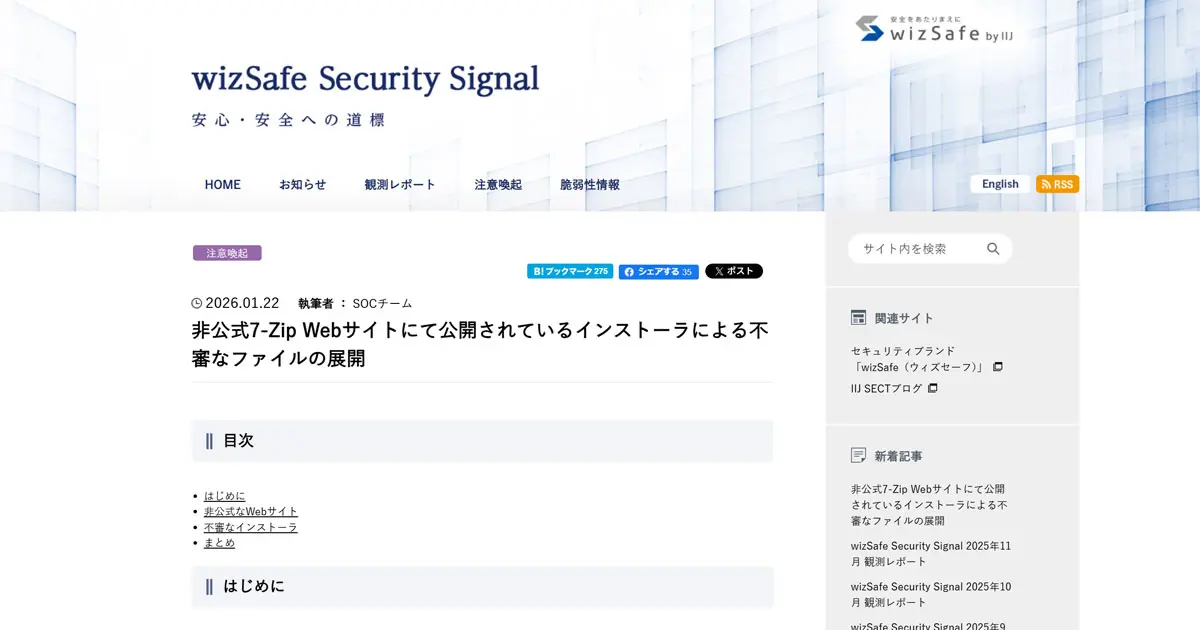Click the search magnifier icon
The image size is (1200, 630).
point(993,248)
